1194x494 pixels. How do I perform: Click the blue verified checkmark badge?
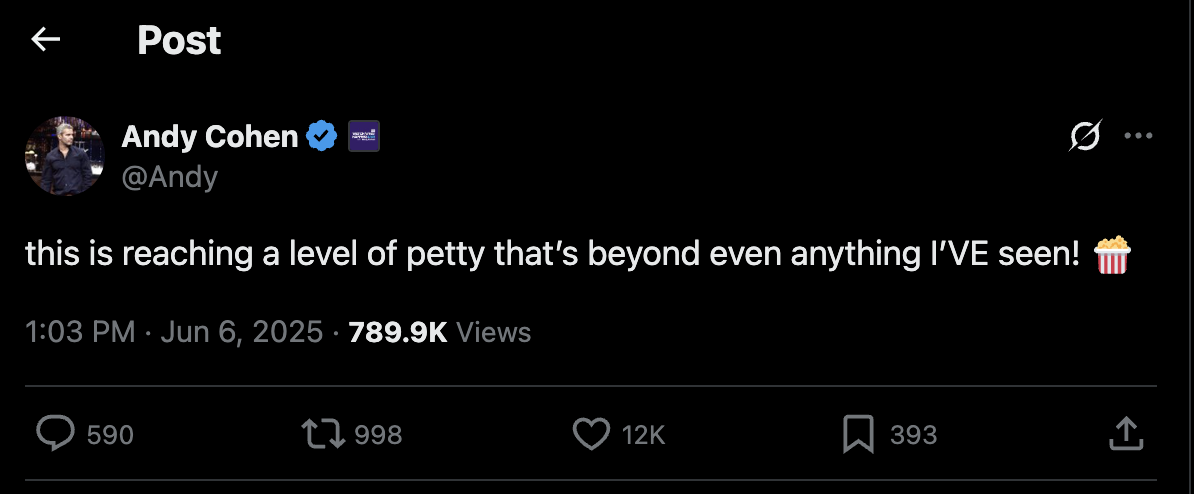pos(321,136)
